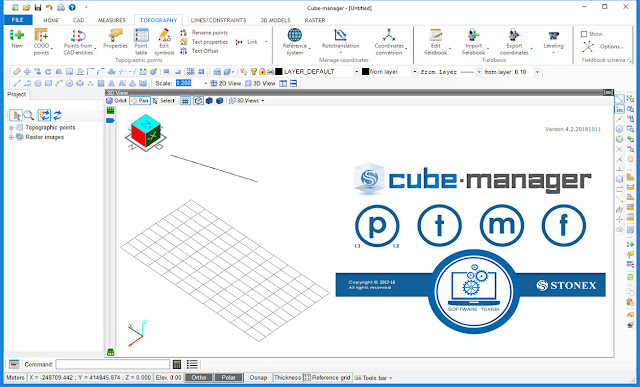Click the Edit symbols pencil icon
Viewport: 640px width, 387px height.
pyautogui.click(x=164, y=35)
